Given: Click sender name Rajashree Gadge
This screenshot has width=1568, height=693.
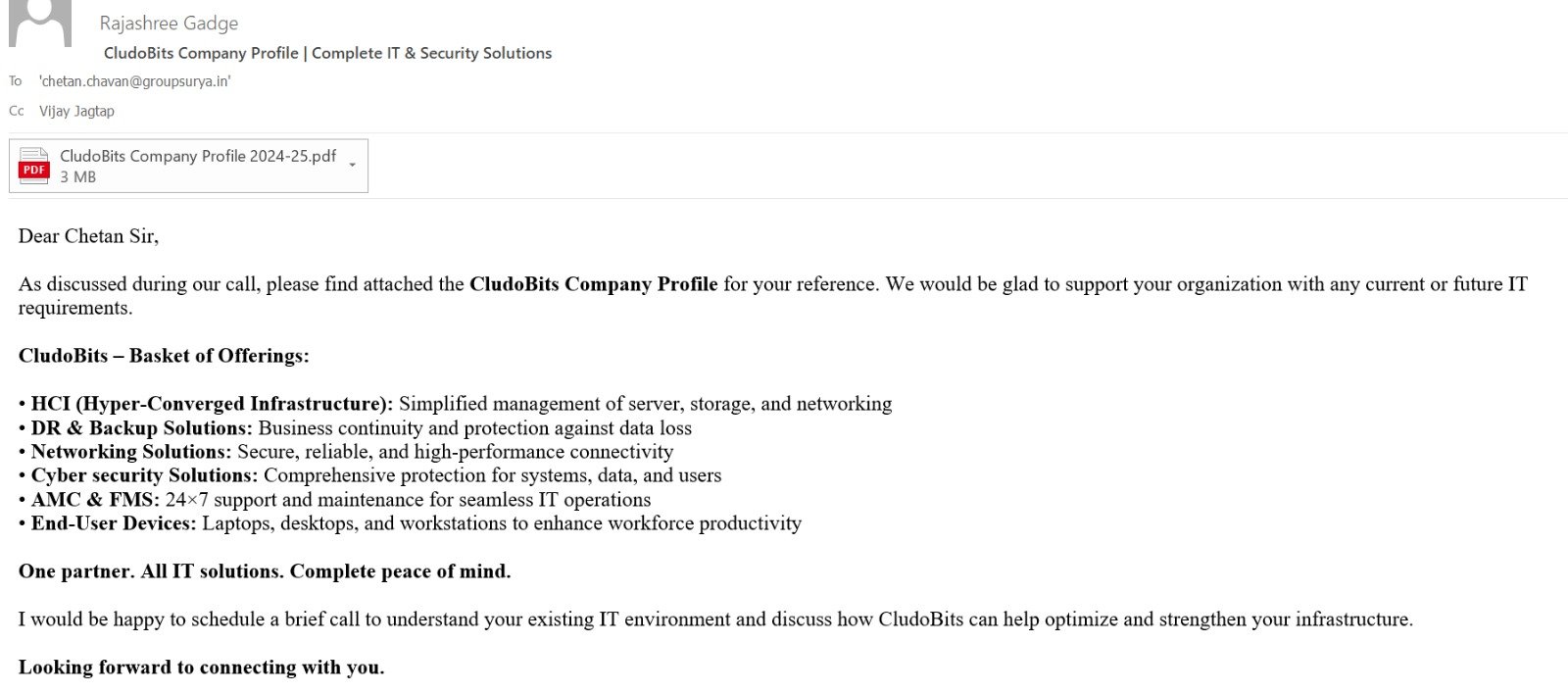Looking at the screenshot, I should pos(169,23).
